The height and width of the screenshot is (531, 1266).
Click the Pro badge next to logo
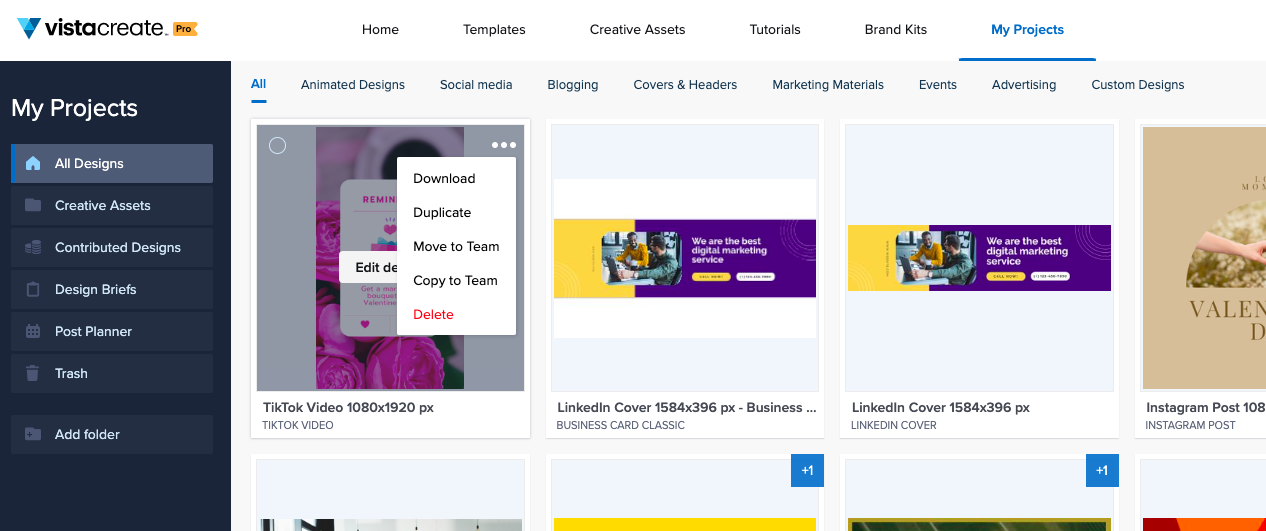tap(185, 29)
